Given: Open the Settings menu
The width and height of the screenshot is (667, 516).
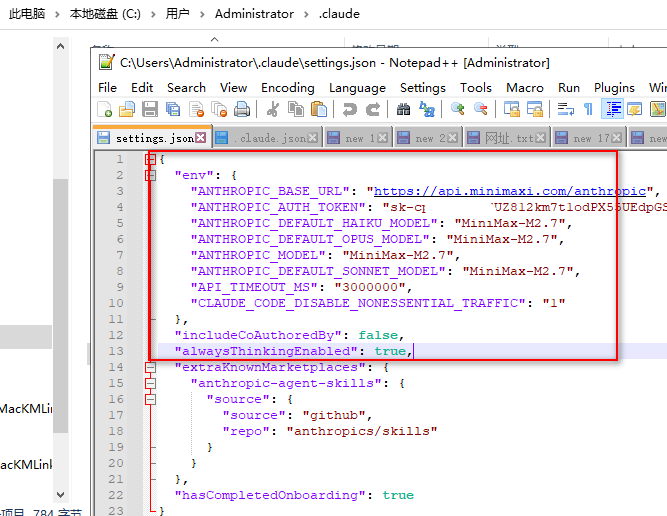Looking at the screenshot, I should [423, 88].
